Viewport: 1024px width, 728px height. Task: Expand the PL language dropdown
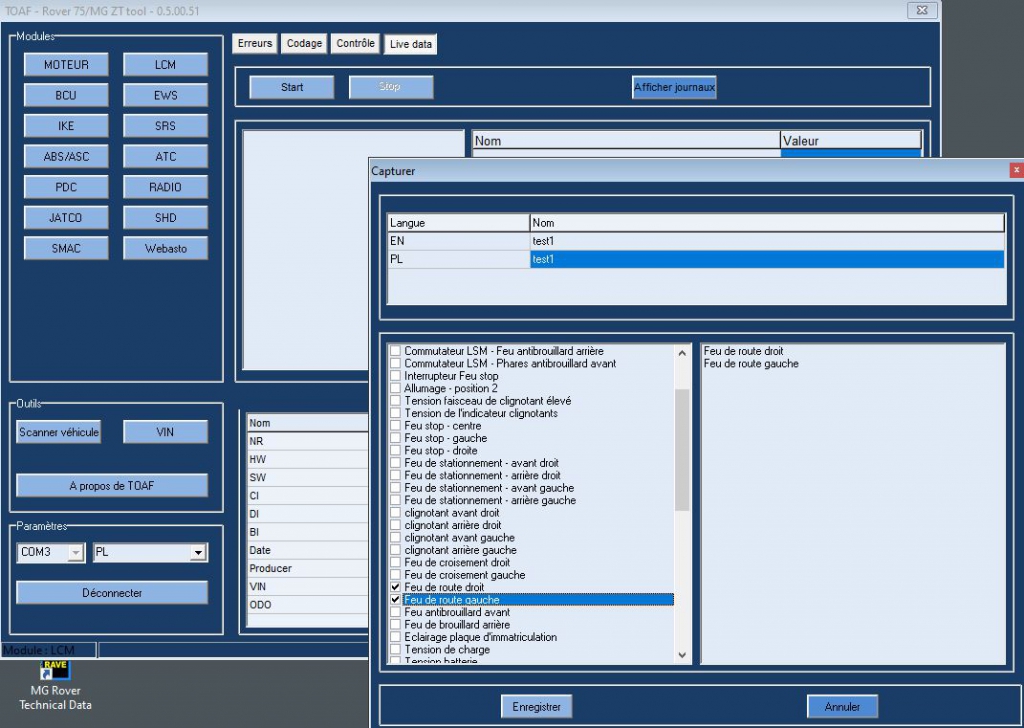click(x=198, y=553)
